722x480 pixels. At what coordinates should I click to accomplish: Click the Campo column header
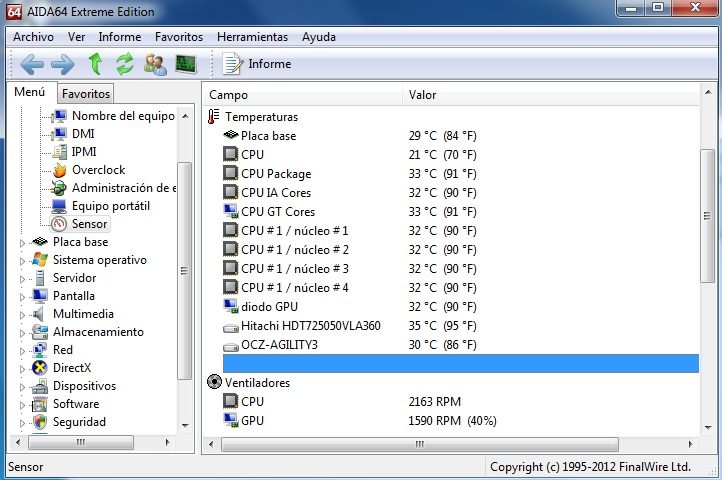[x=228, y=95]
